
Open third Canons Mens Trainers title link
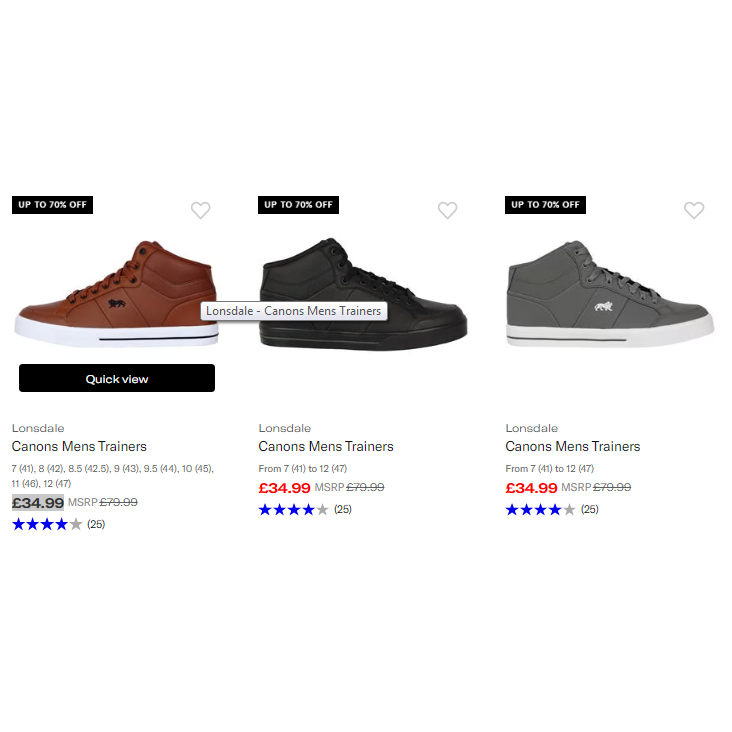click(573, 447)
